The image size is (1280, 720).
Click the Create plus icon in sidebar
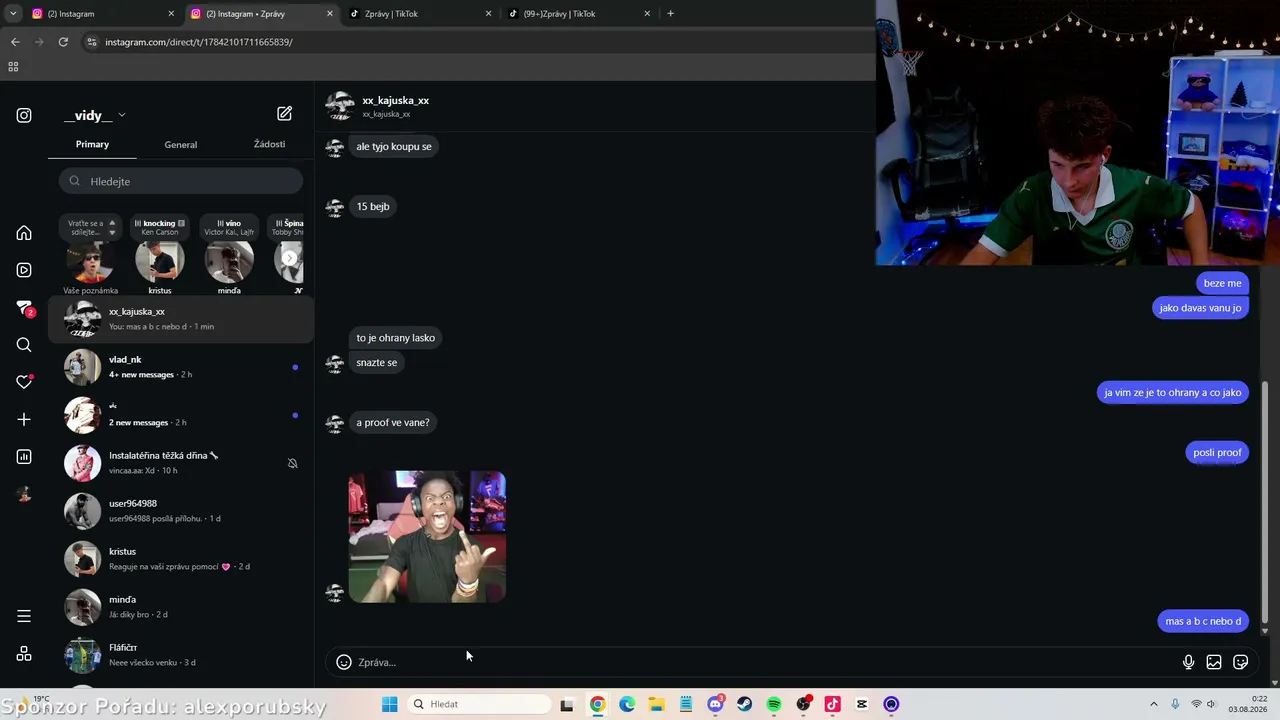24,419
